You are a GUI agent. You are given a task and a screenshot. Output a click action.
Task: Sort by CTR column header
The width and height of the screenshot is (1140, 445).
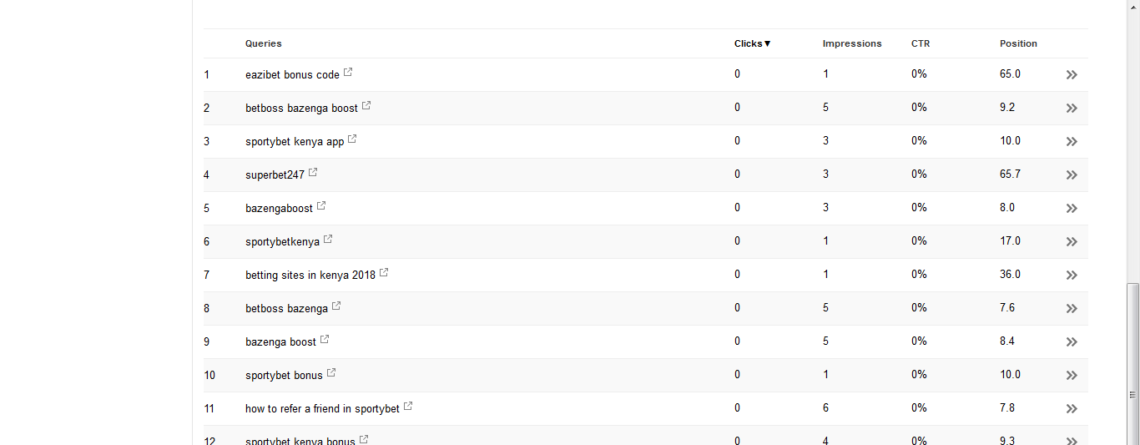pos(920,44)
